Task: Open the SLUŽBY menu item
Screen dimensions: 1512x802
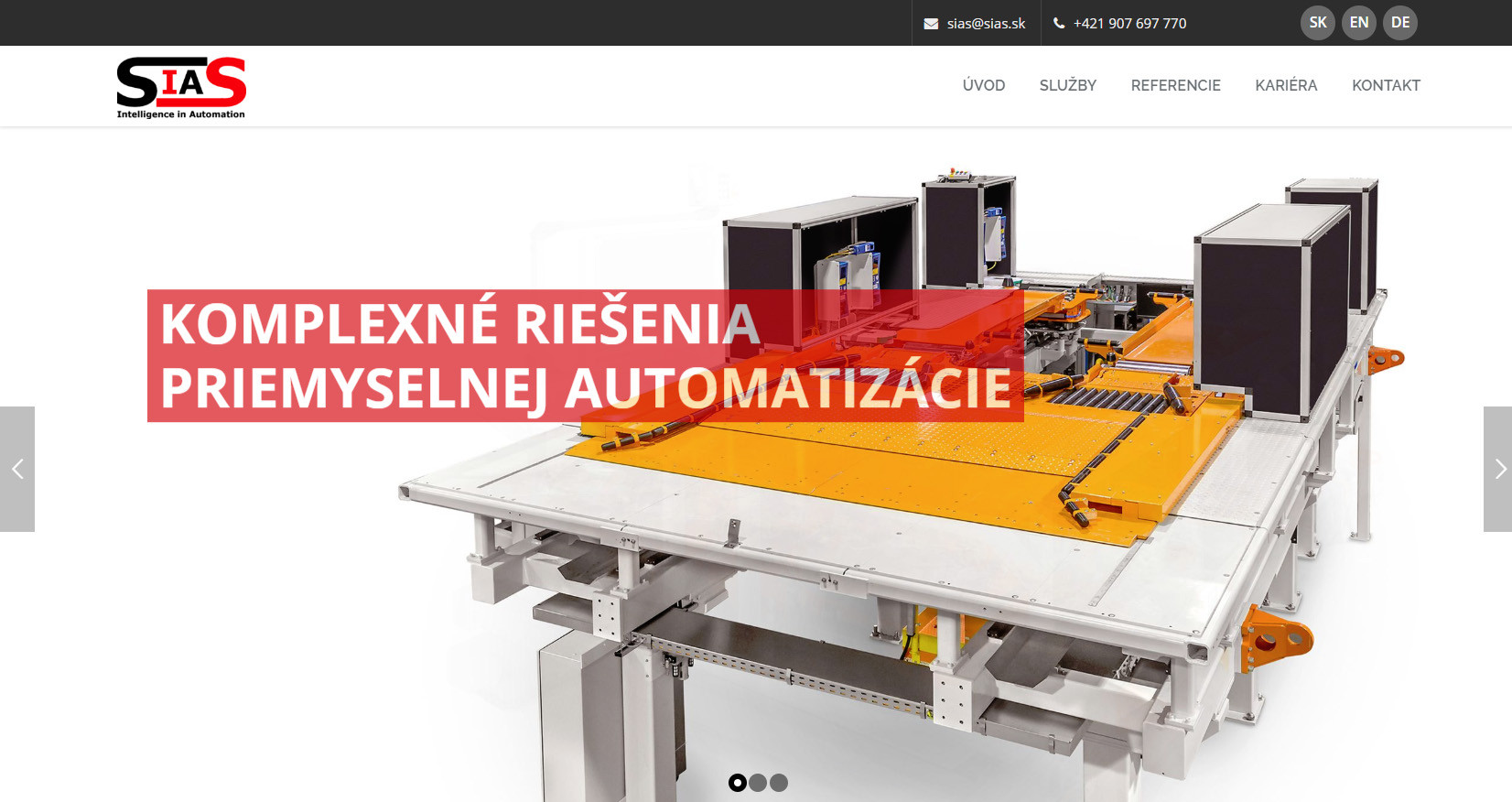Action: tap(1068, 85)
